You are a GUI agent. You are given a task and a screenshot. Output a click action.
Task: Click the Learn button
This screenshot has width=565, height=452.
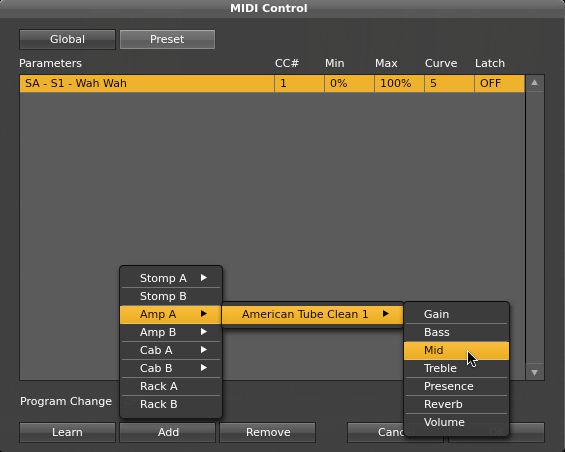tap(67, 432)
